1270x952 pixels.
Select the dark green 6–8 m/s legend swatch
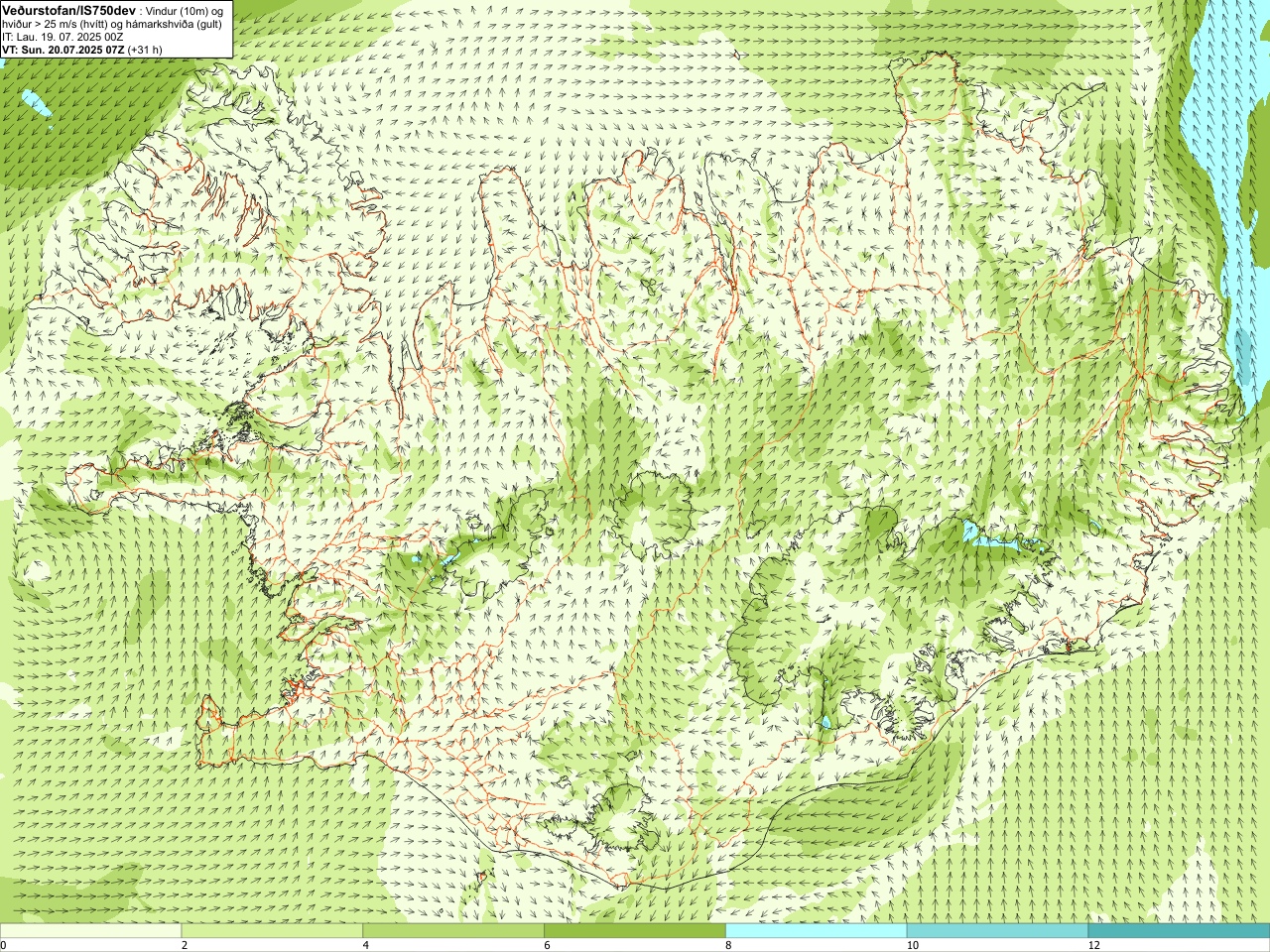click(635, 931)
